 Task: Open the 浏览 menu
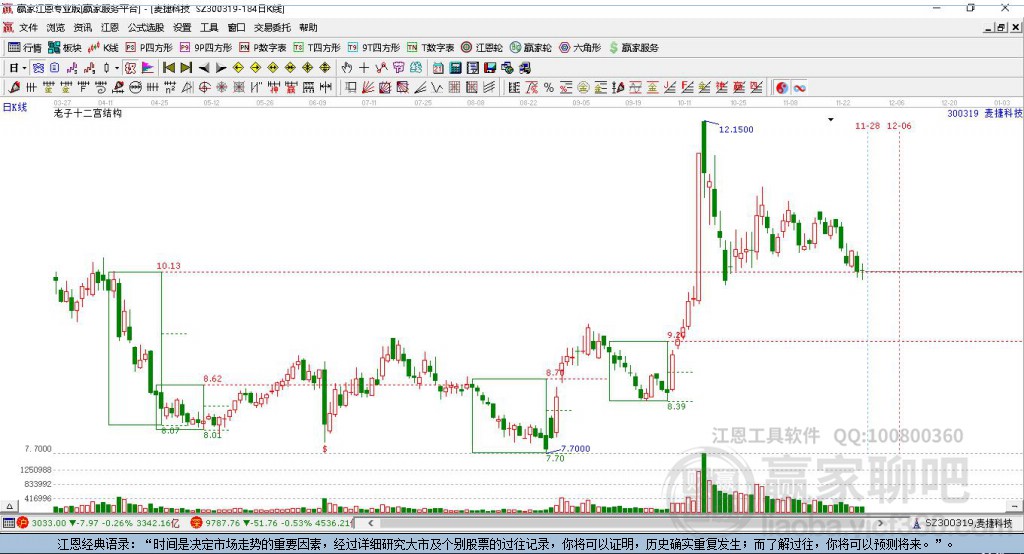[x=56, y=27]
